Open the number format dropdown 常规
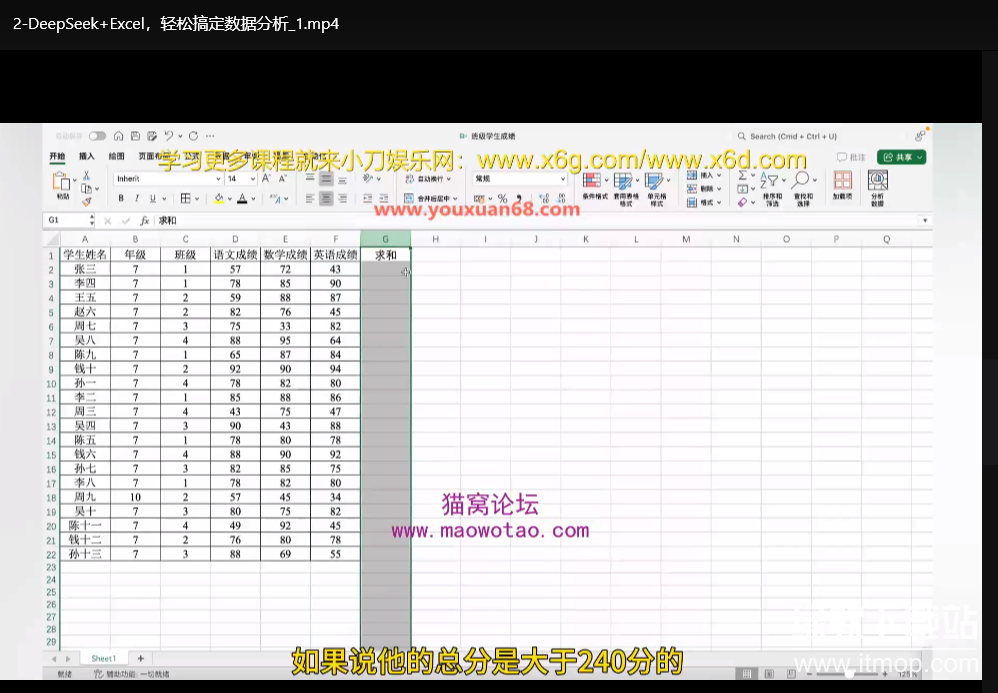The image size is (998, 693). [519, 179]
